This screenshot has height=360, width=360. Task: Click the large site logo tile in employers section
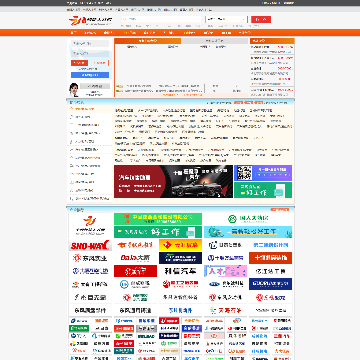point(90,225)
